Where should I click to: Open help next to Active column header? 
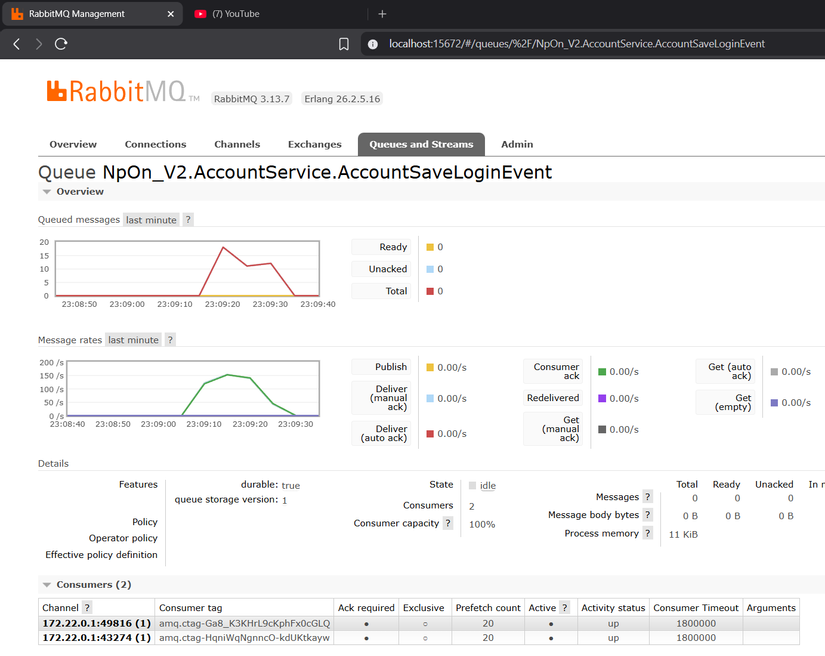click(x=565, y=608)
